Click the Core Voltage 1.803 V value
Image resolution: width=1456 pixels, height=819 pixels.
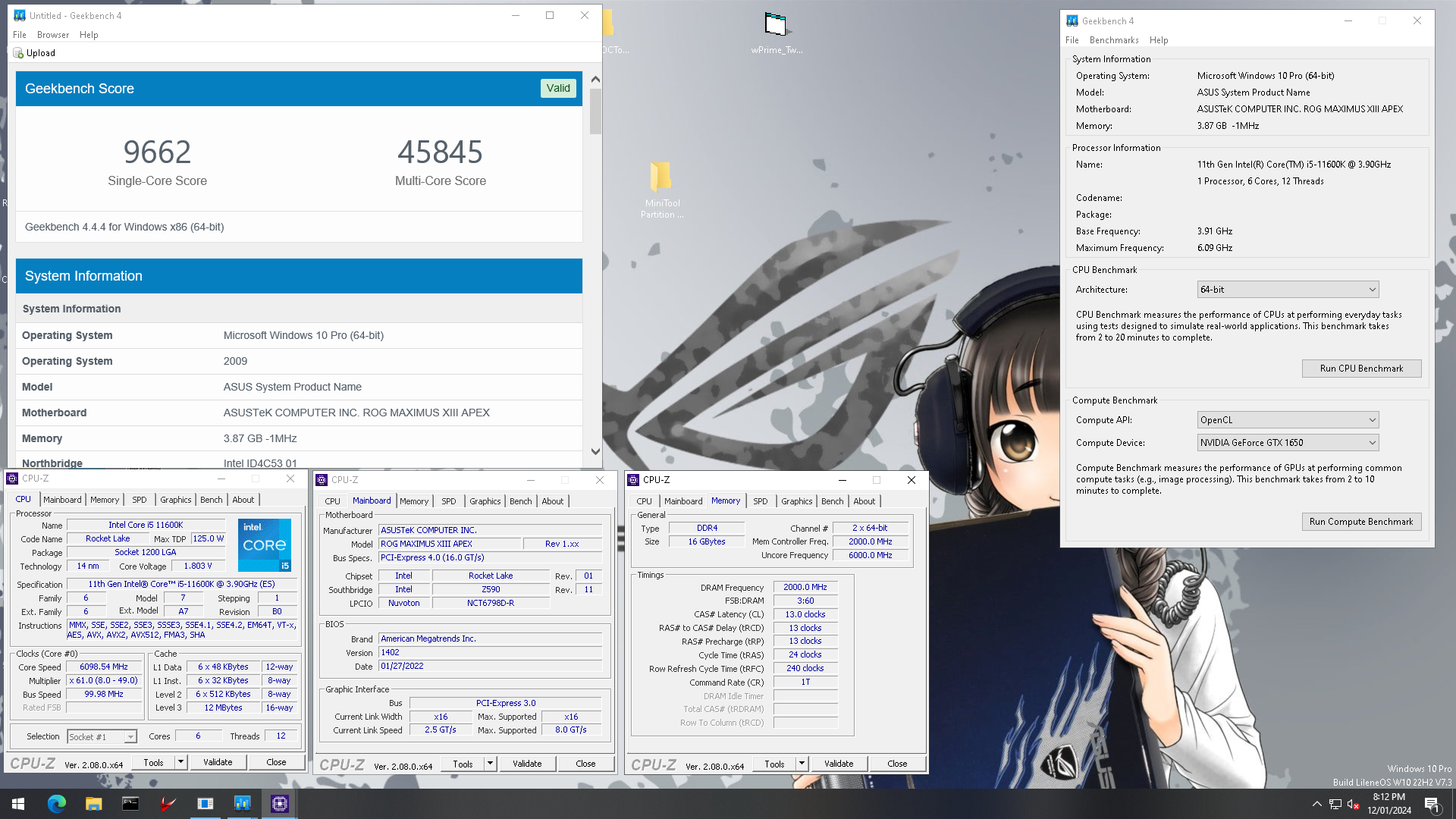(x=198, y=566)
